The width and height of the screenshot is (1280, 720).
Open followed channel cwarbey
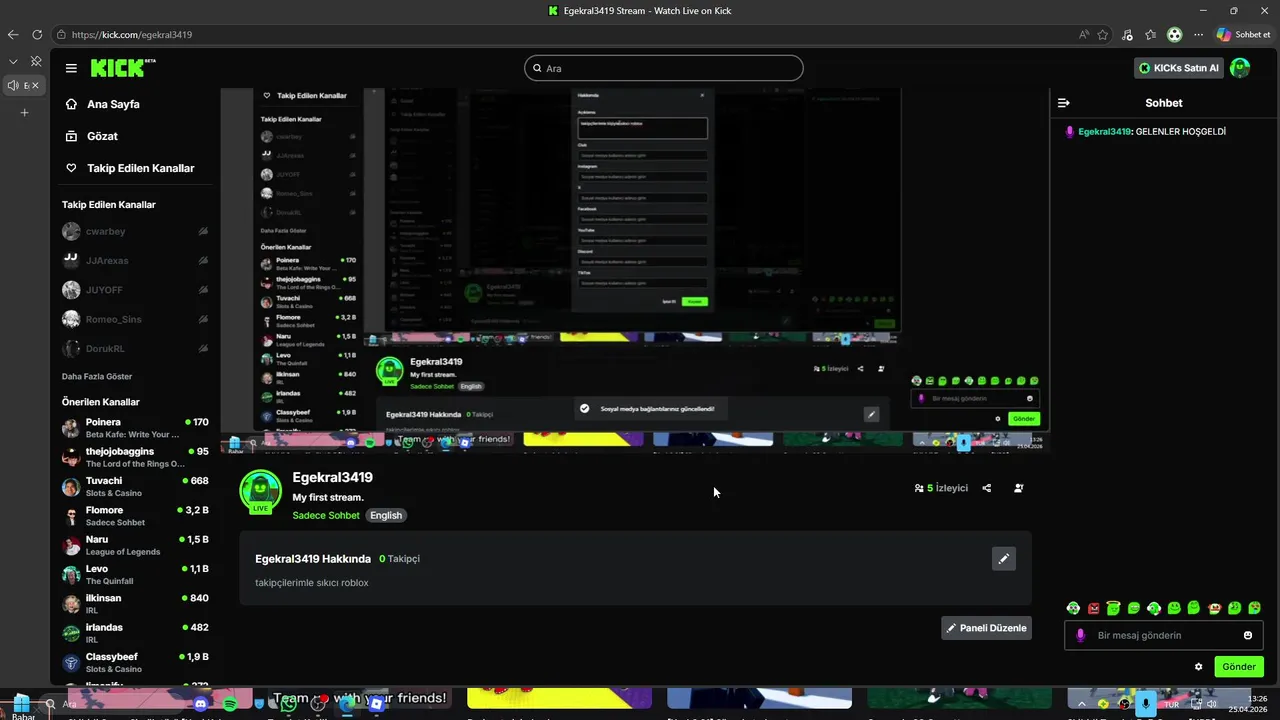coord(136,231)
